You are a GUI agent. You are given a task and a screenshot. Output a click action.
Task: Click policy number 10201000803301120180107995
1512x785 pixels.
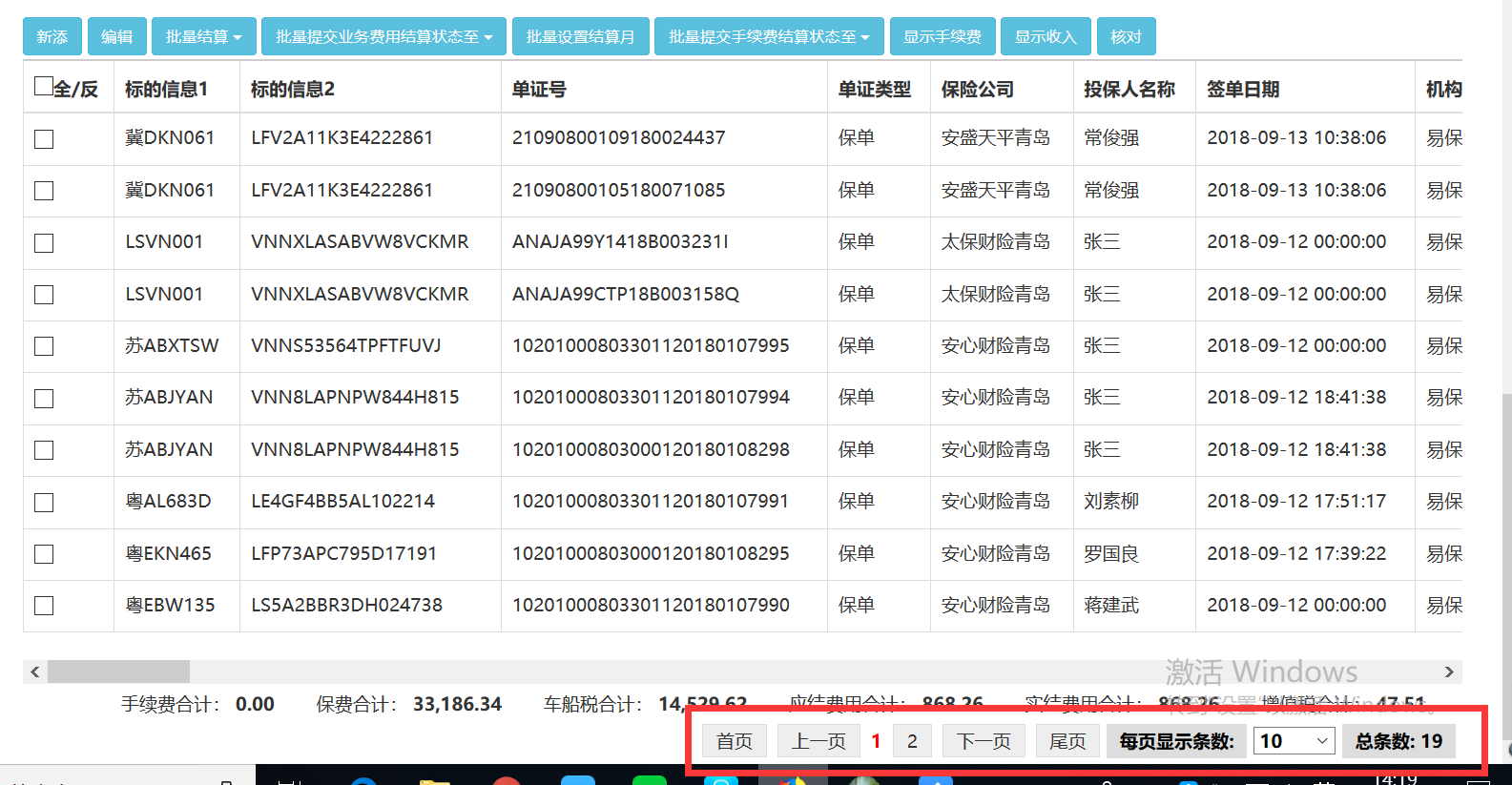tap(651, 345)
